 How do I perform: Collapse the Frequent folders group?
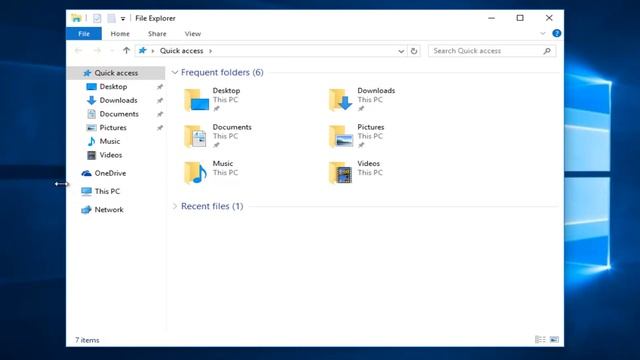point(175,73)
